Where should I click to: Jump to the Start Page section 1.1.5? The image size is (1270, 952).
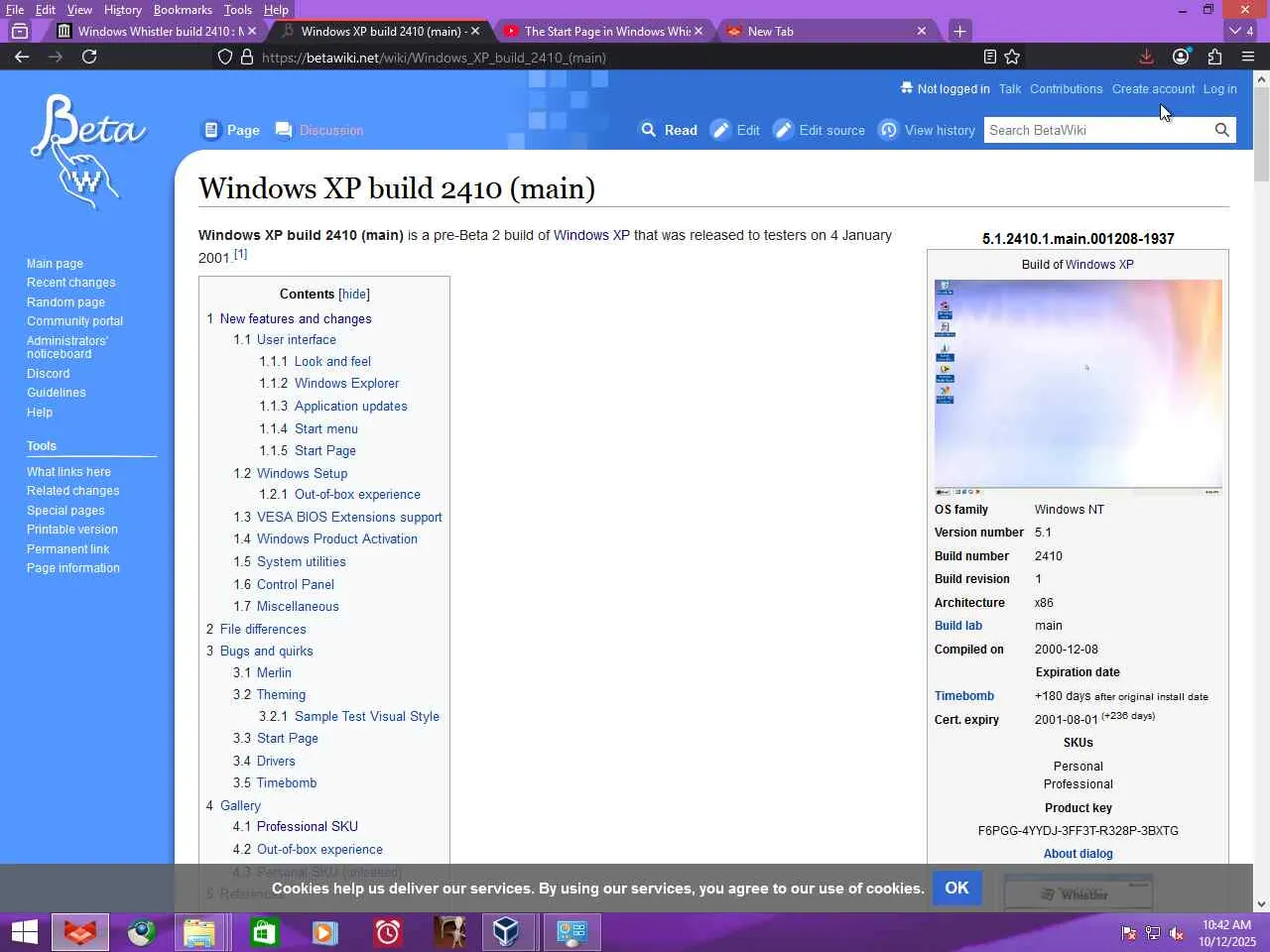[324, 450]
